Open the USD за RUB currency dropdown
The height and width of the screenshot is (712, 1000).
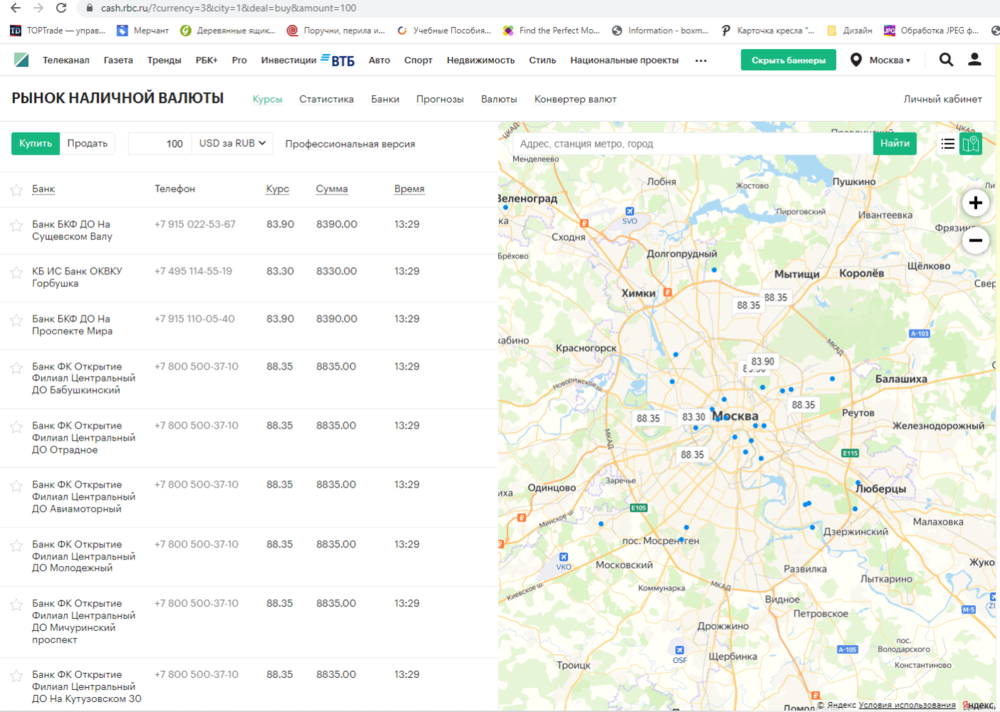233,144
